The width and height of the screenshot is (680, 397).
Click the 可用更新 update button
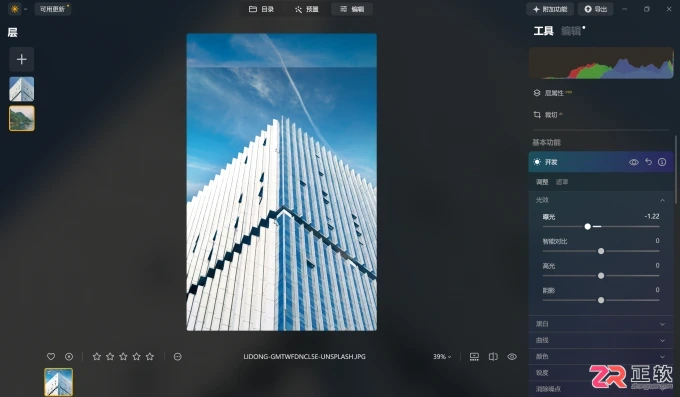[x=52, y=9]
